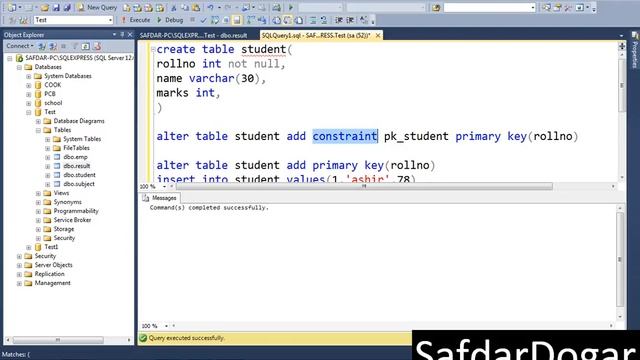Screen dimensions: 640x360
Task: Click the Messages pane vertical scrollbar
Action: click(x=620, y=260)
